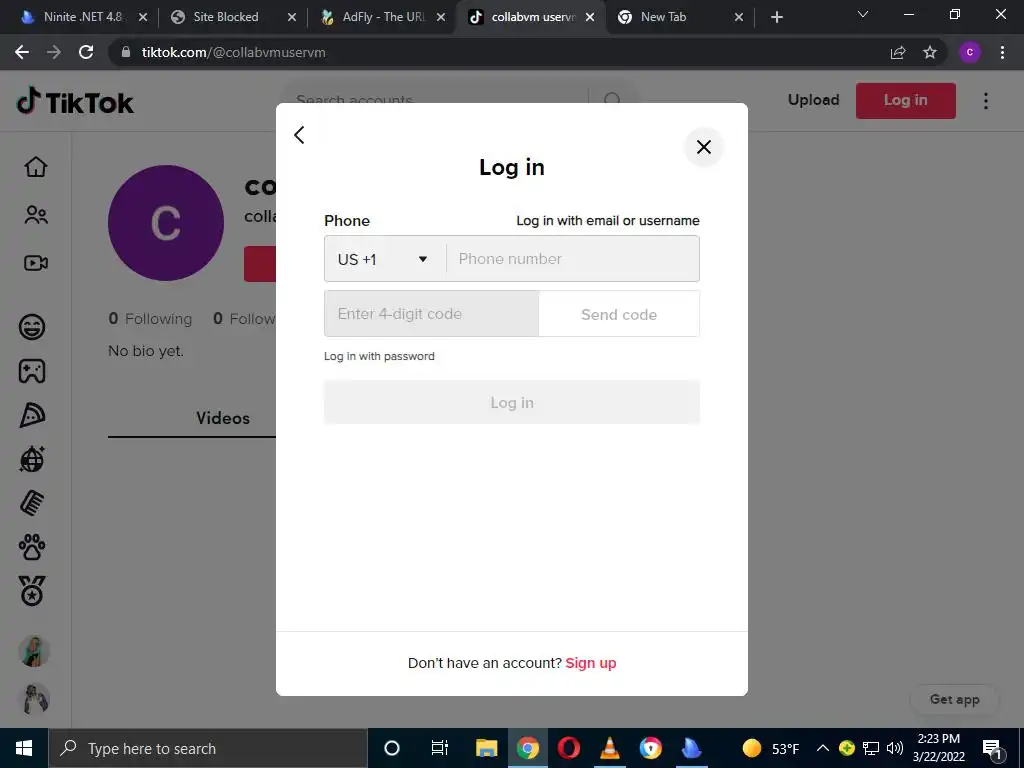Switch to the New Tab browser tab
Screen dimensions: 1024x768
click(x=663, y=17)
